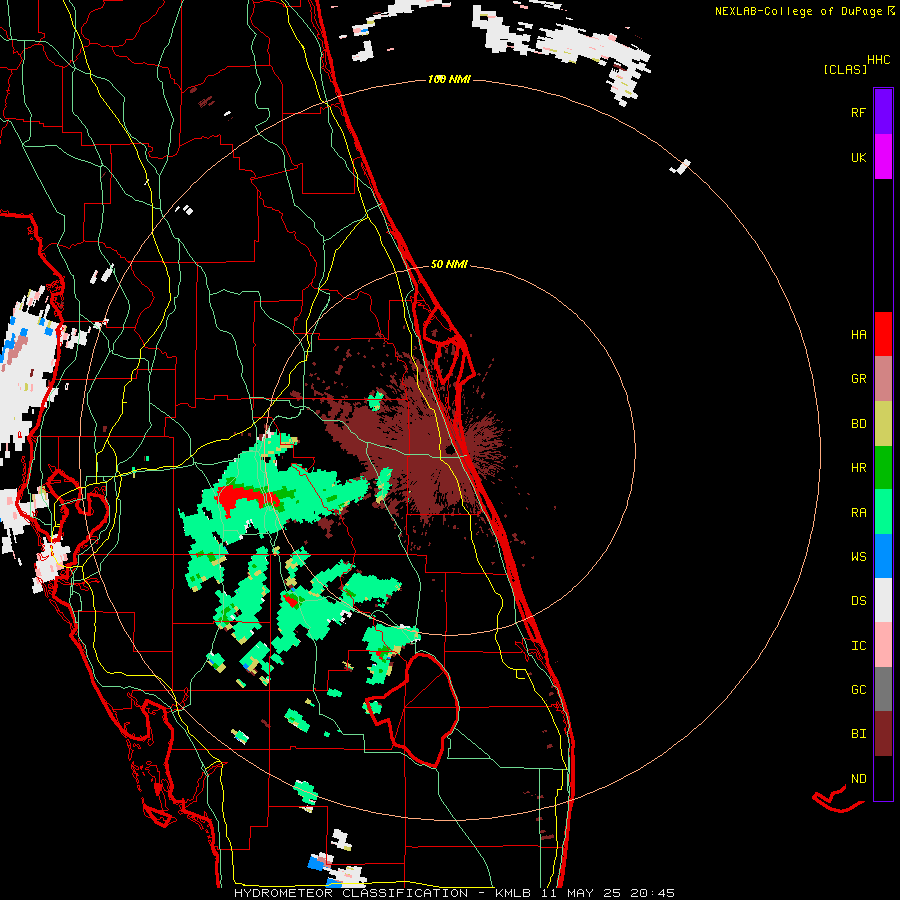Click the '50 NMI' range ring label
This screenshot has width=900, height=900.
[449, 264]
